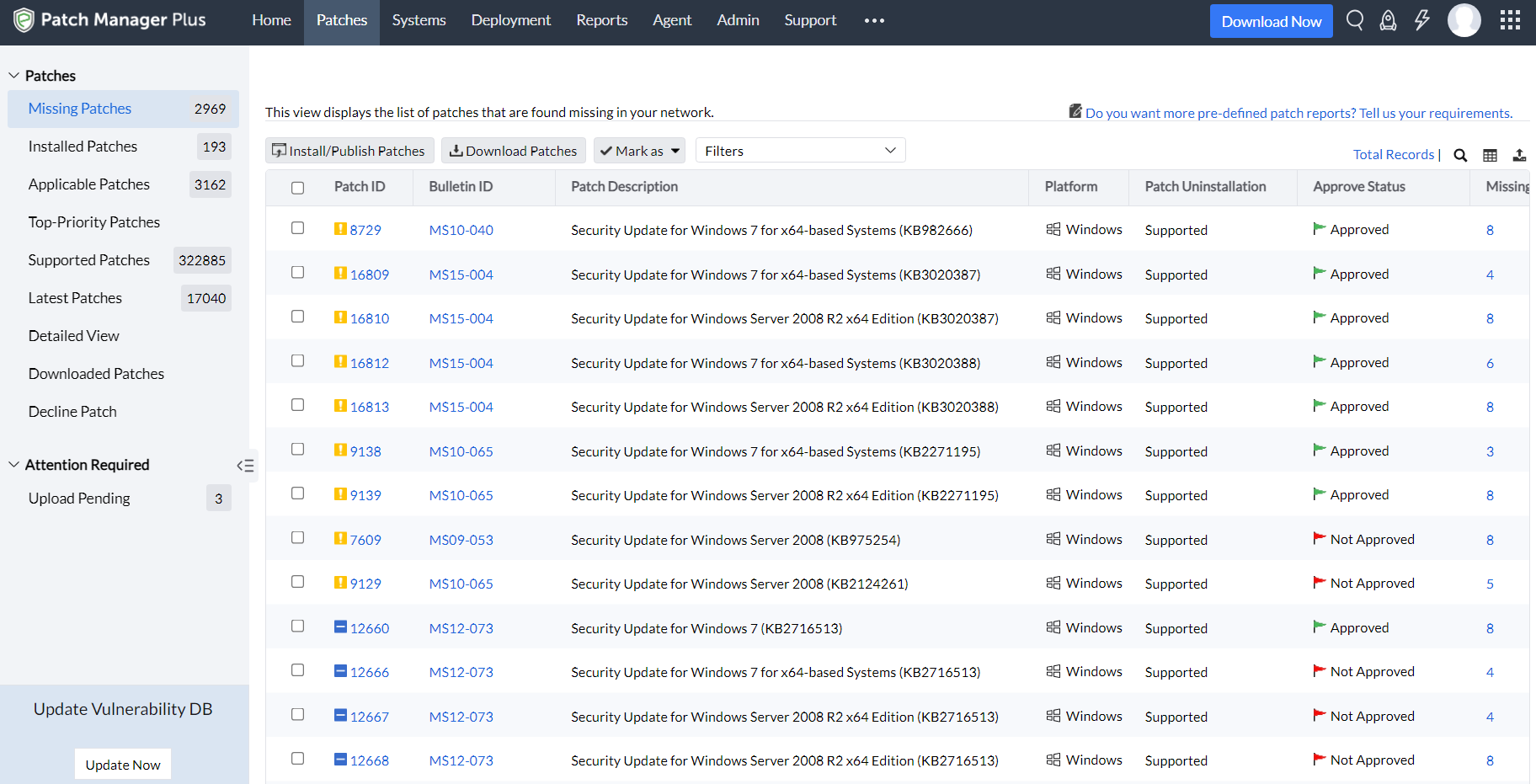
Task: Open the nine-dot apps grid icon
Action: (1510, 20)
